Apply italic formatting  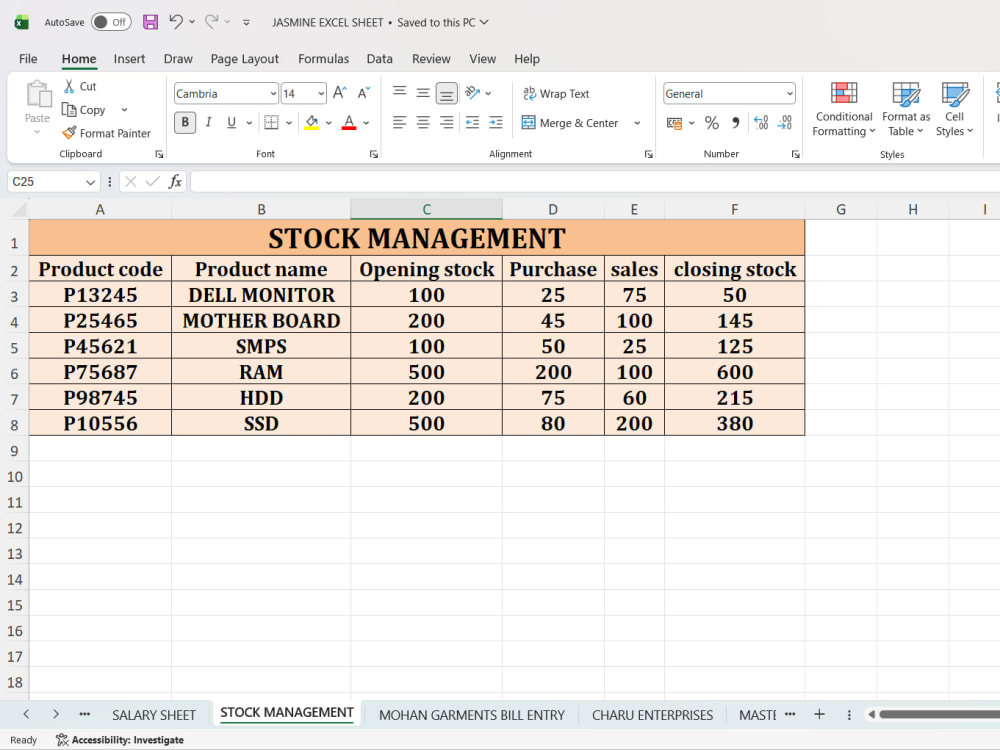coord(209,122)
